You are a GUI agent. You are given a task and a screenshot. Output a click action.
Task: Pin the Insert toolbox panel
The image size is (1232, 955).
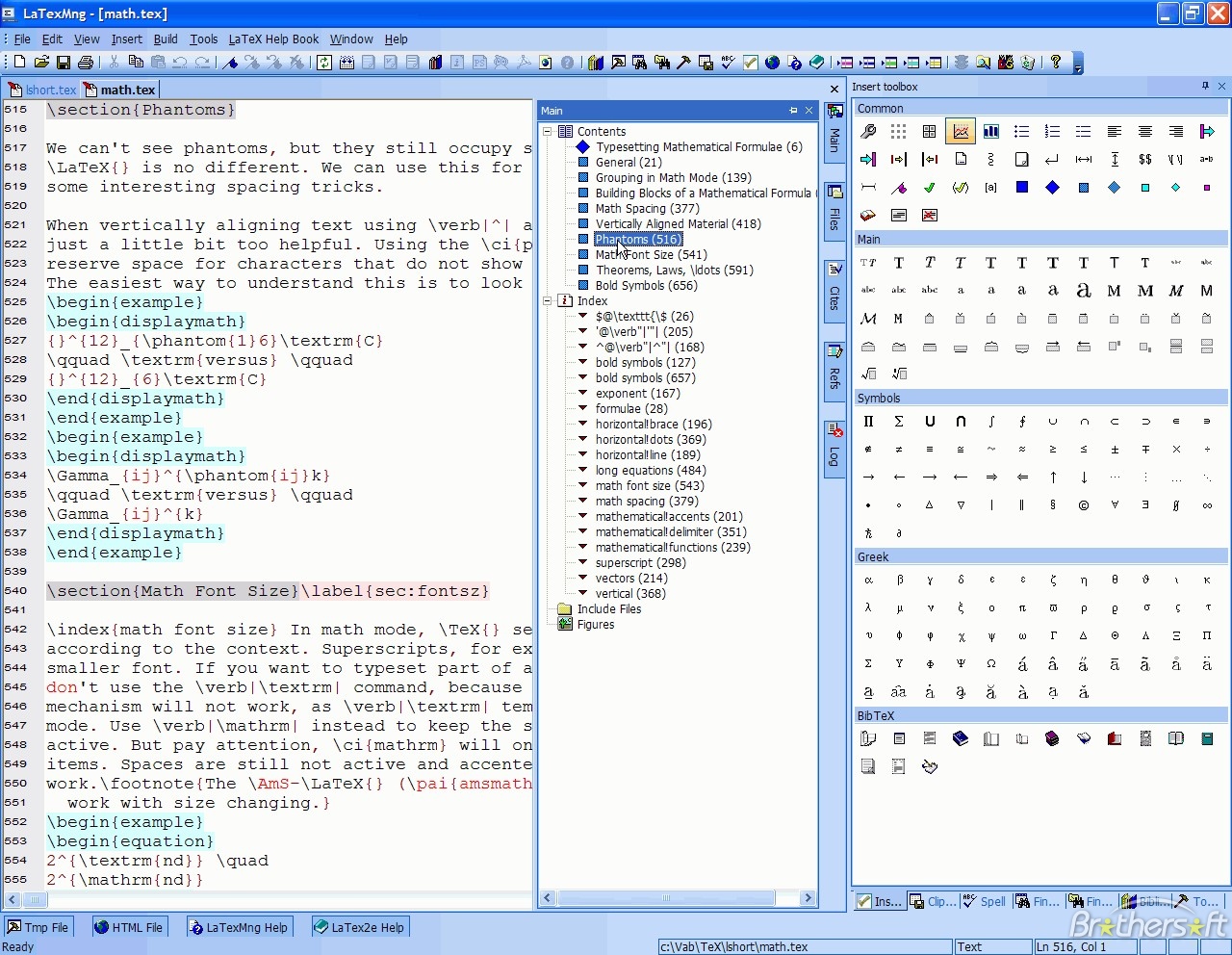click(x=1205, y=87)
